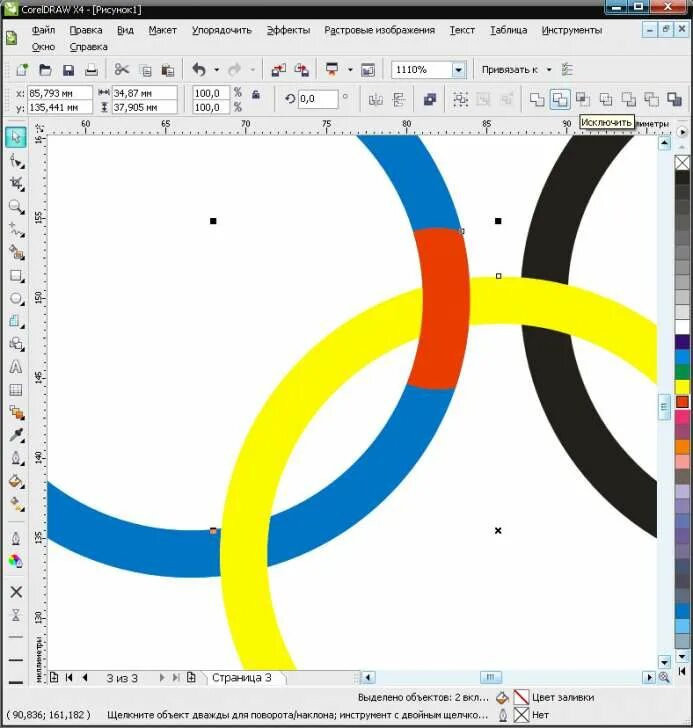The height and width of the screenshot is (728, 693).
Task: Open the Макет menu
Action: click(162, 30)
